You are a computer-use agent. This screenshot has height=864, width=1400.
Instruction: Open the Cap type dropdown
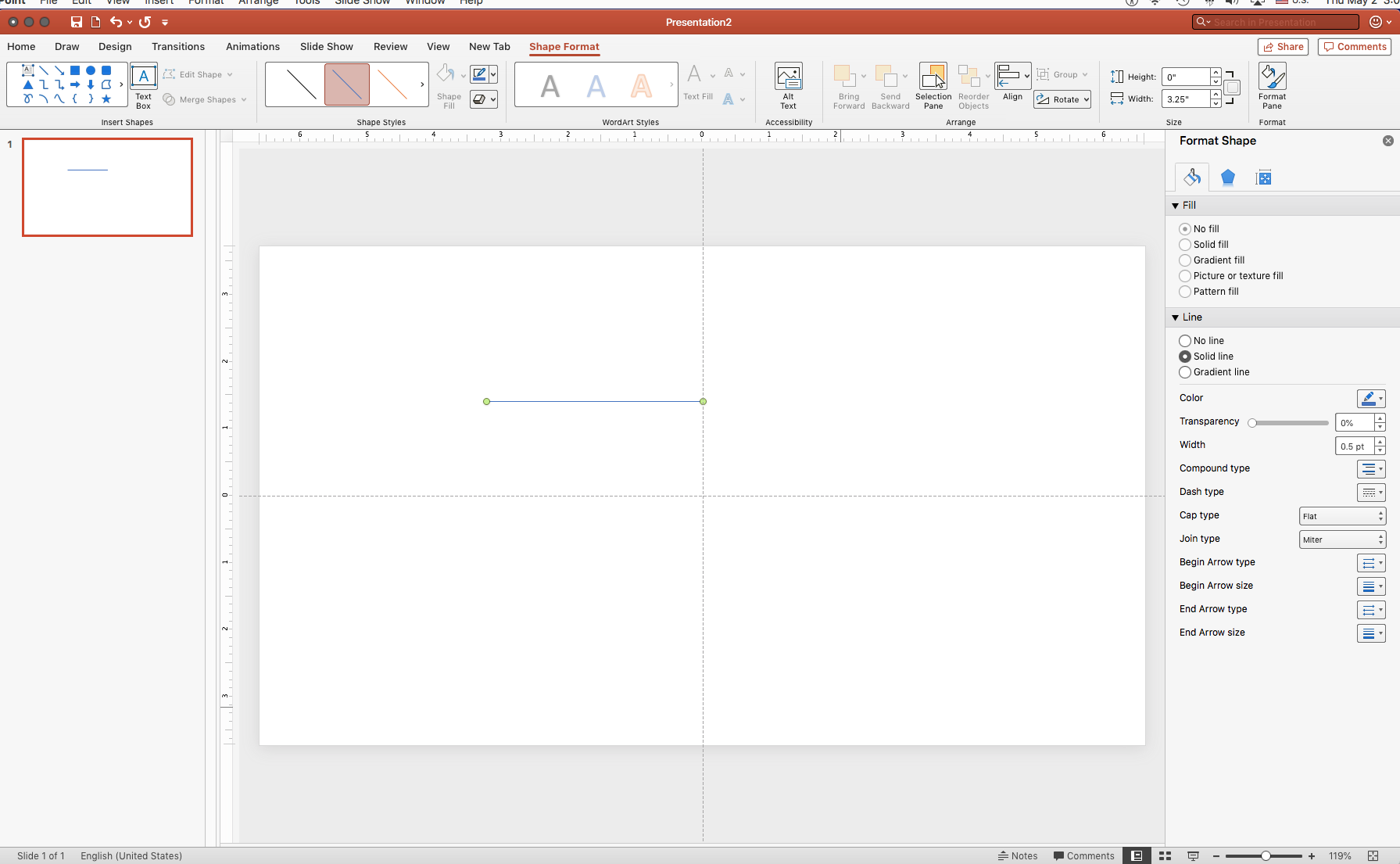pos(1342,516)
